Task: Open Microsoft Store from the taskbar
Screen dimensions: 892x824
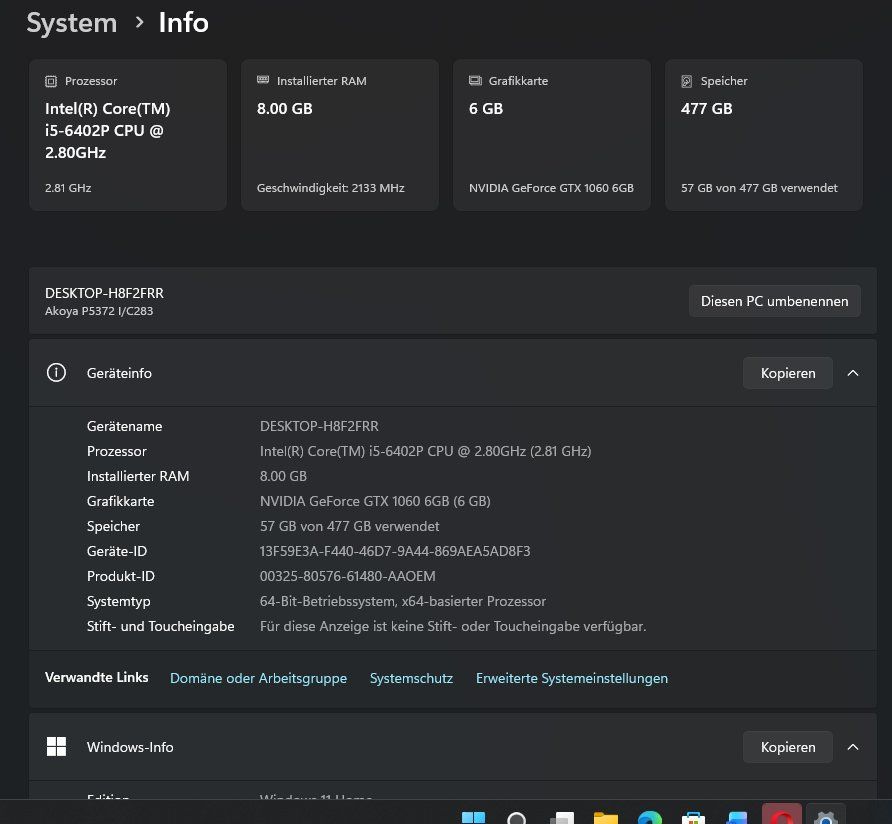Action: 693,817
